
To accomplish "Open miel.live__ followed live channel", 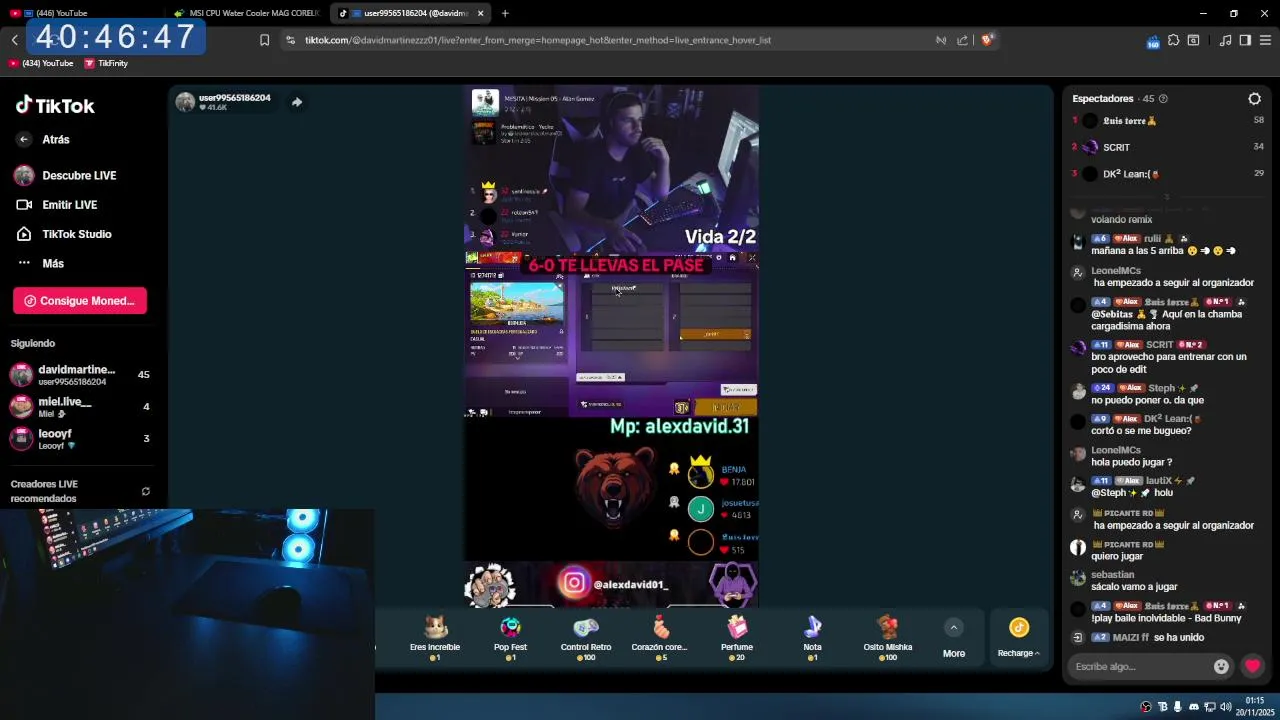I will tap(80, 407).
